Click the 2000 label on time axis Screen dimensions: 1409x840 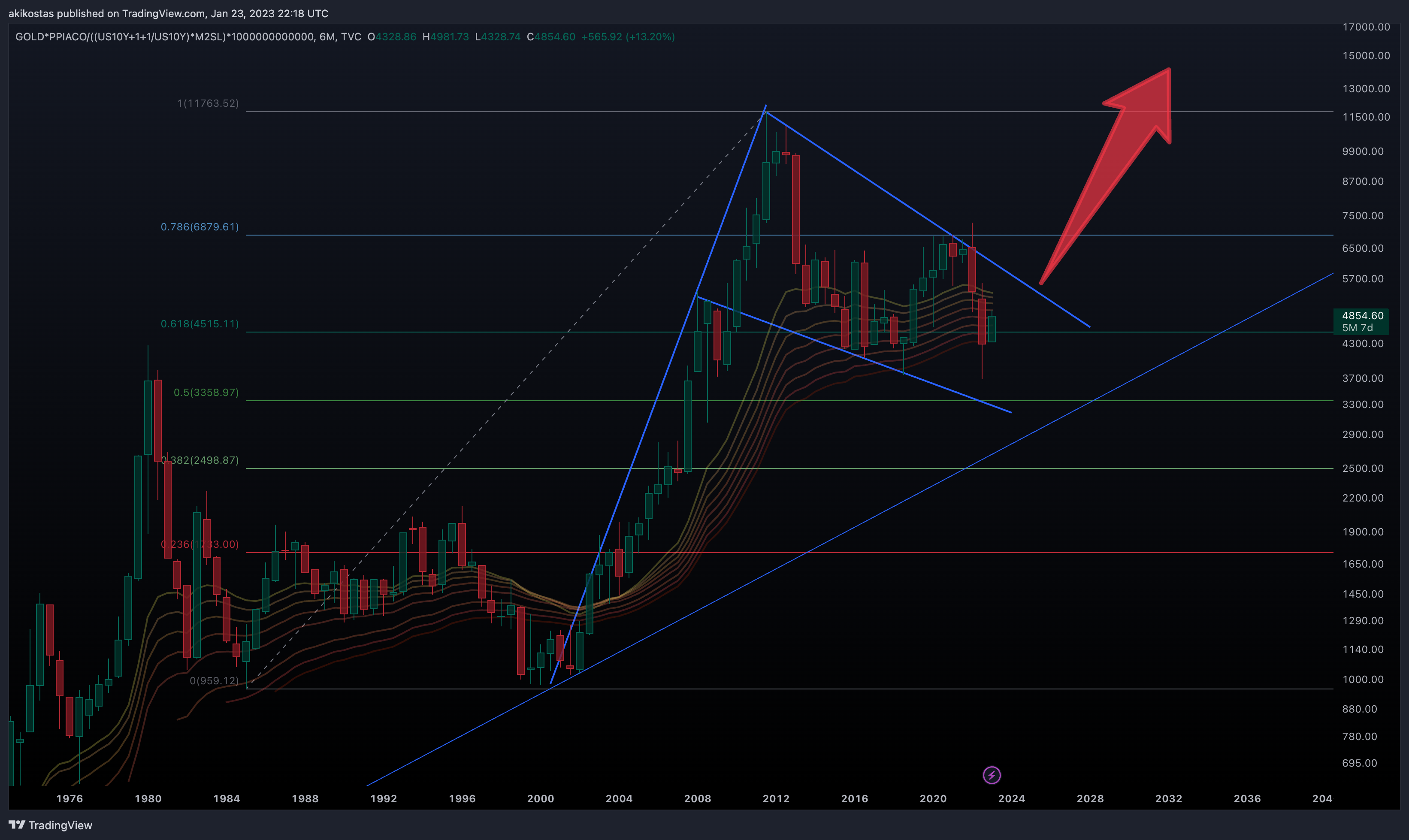click(541, 799)
